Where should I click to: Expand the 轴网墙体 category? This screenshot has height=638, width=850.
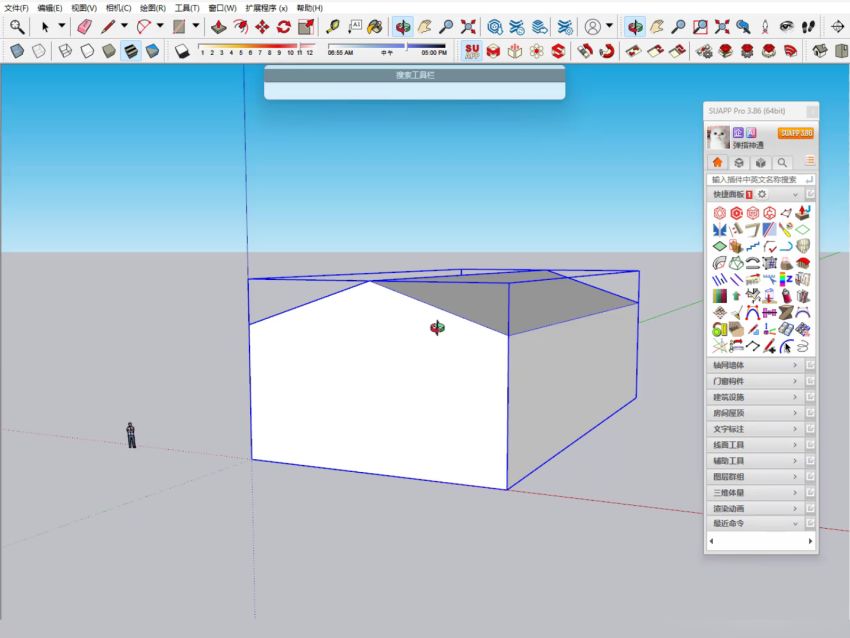[x=755, y=365]
